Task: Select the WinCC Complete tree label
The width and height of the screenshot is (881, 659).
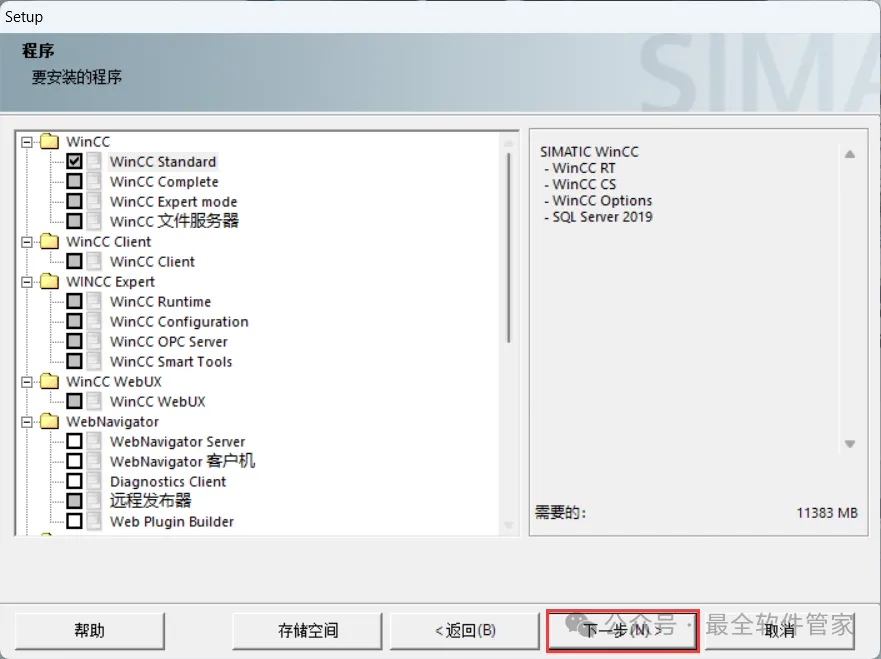Action: coord(164,182)
